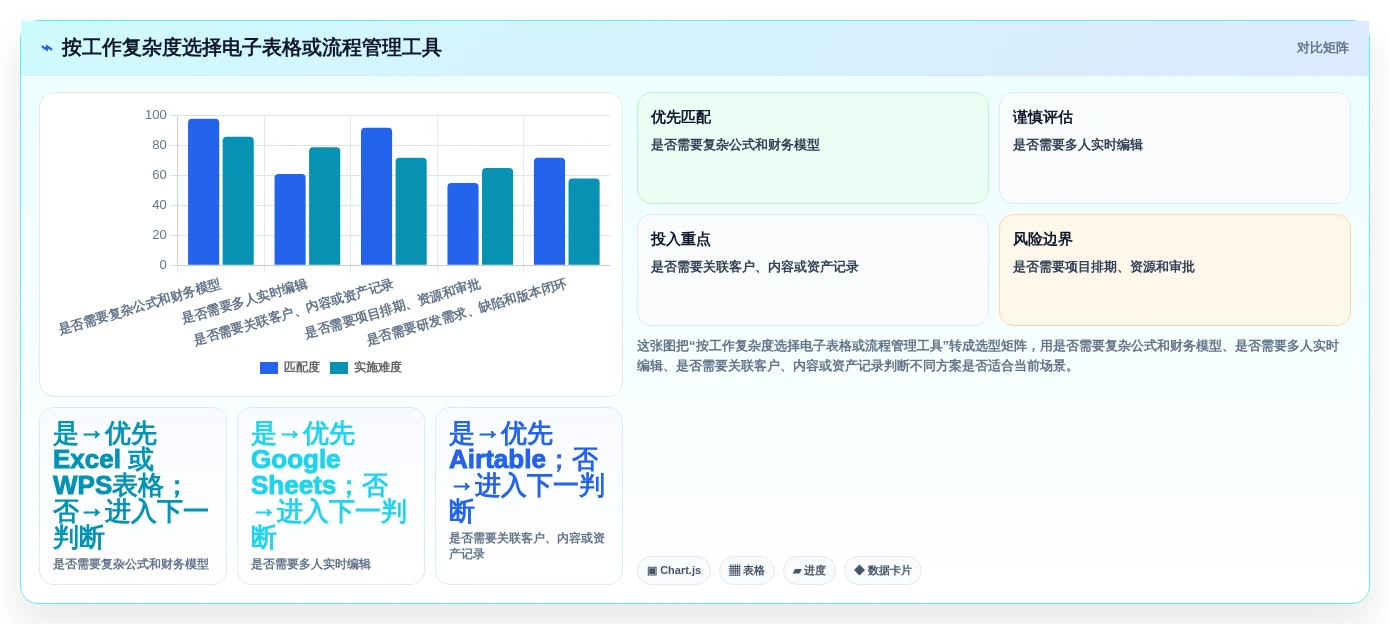
Task: Click the page title 按工作复杂度选择电子表格或流程管理工具
Action: pos(251,48)
